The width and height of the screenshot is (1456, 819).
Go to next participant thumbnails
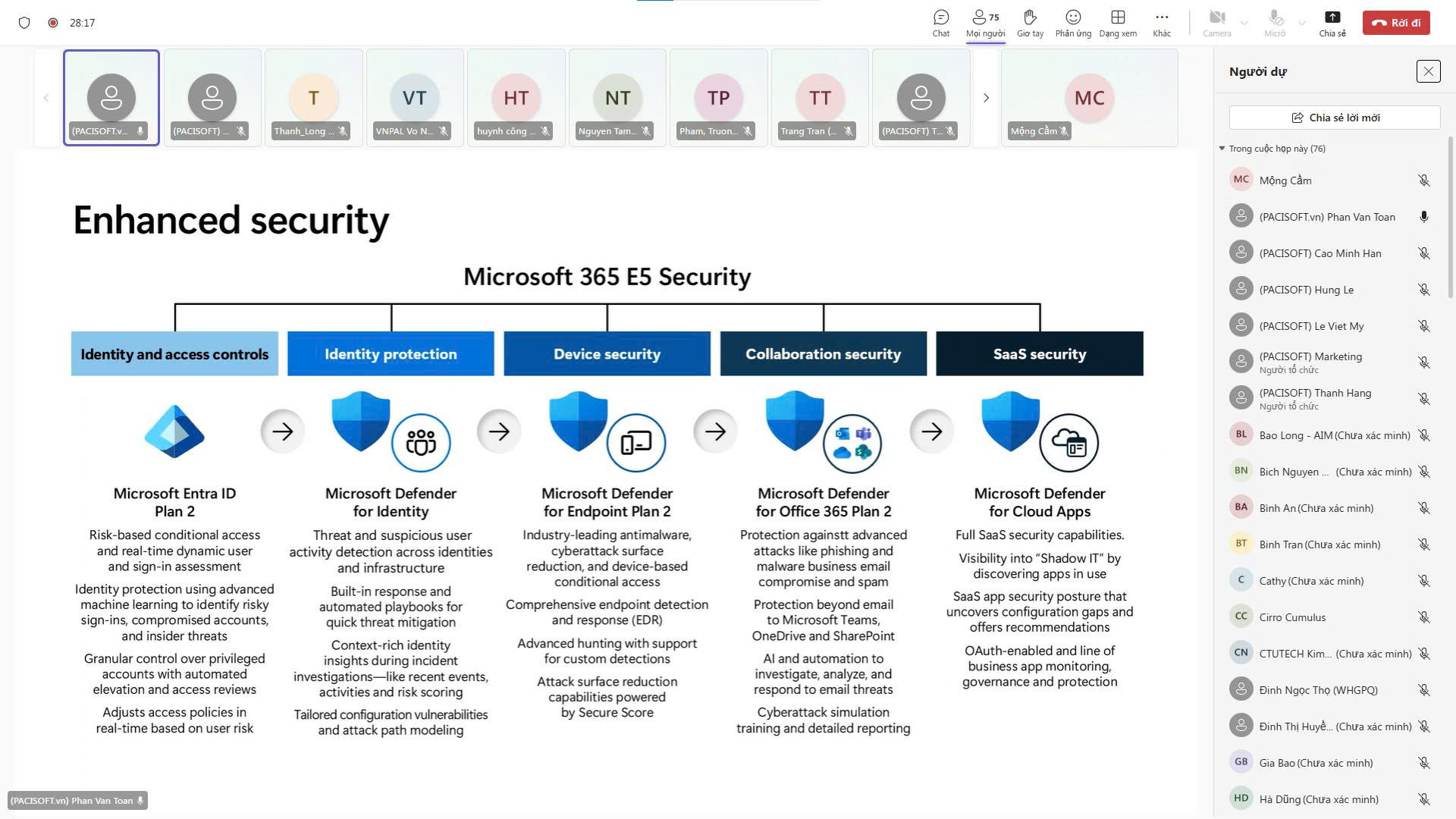986,98
